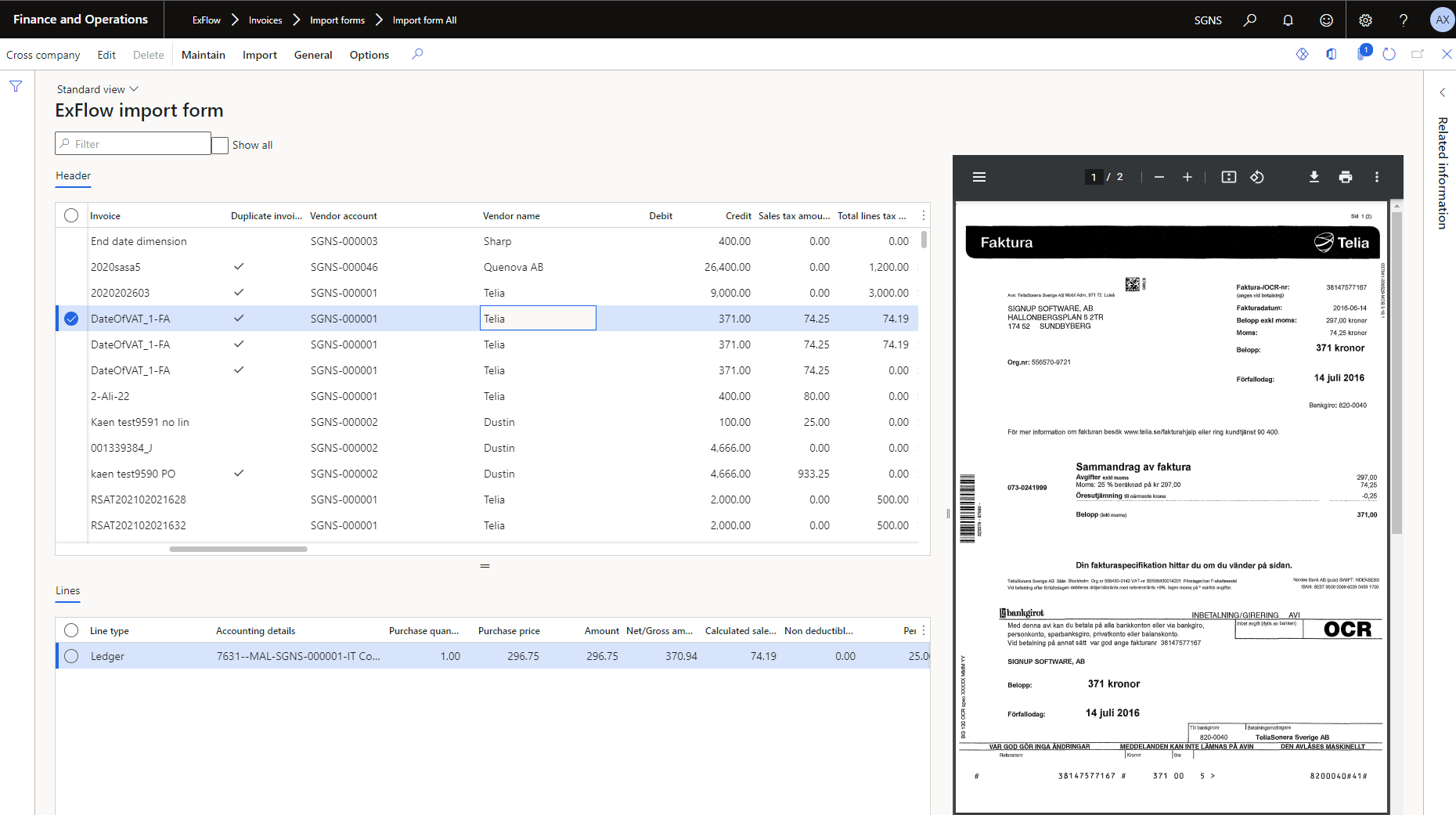Open Header grid column options
The height and width of the screenshot is (815, 1456).
(924, 215)
